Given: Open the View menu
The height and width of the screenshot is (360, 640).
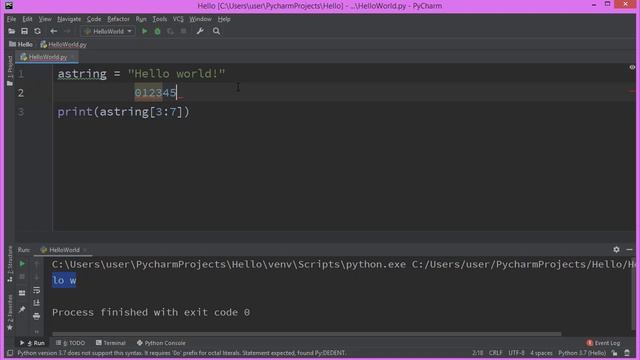Looking at the screenshot, I should tap(45, 19).
